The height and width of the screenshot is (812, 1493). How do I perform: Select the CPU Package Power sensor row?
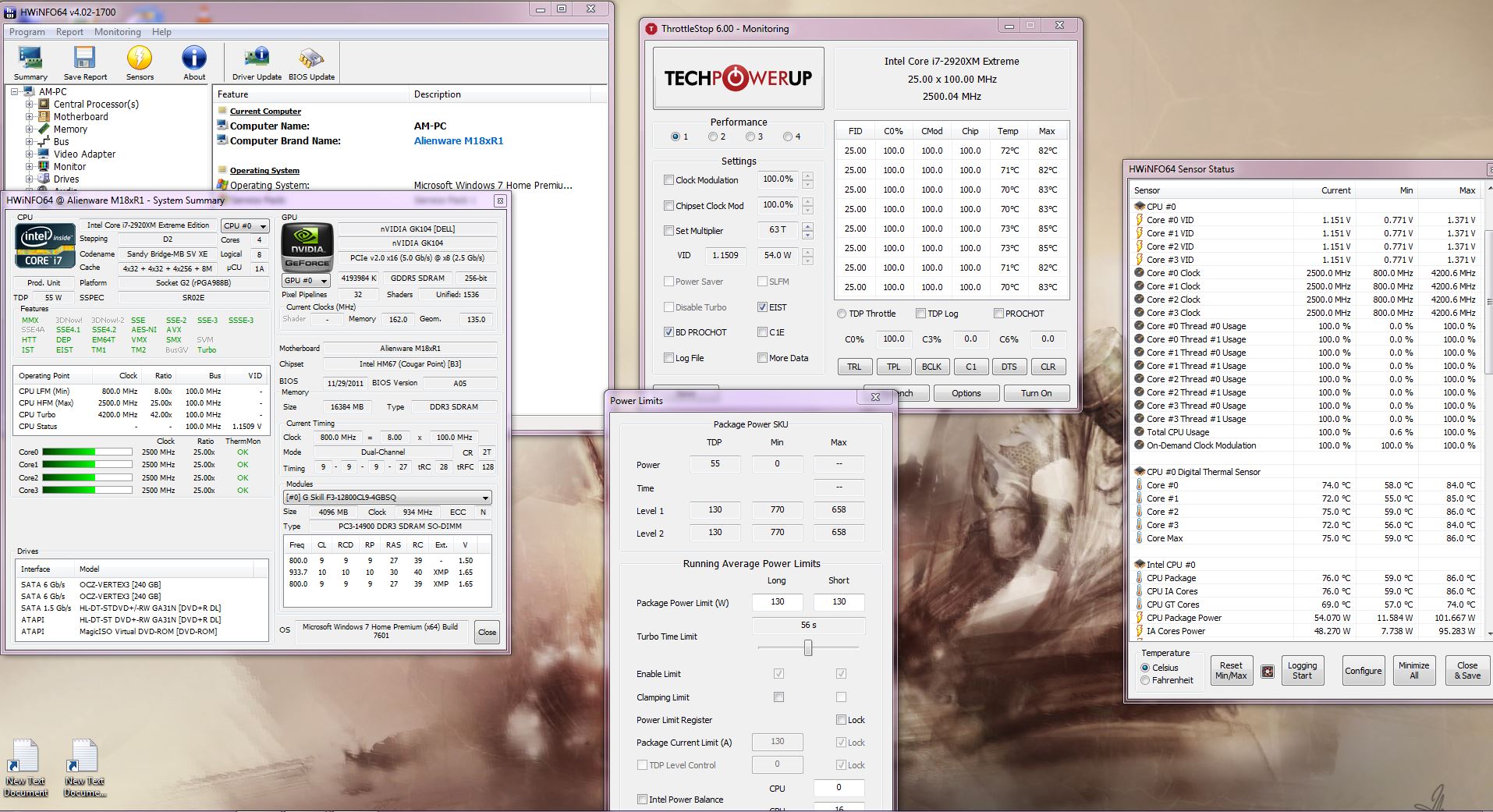tap(1307, 618)
